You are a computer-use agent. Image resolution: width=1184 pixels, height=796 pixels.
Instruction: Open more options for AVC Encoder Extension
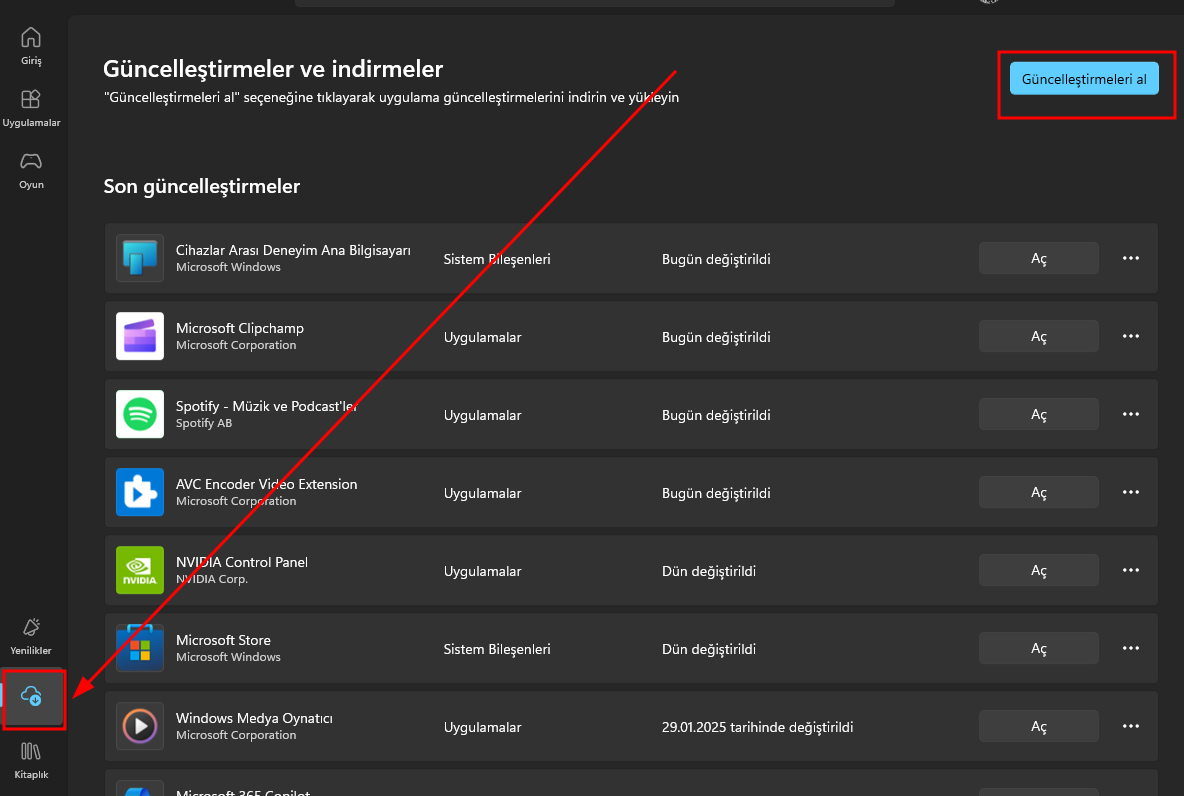point(1130,492)
